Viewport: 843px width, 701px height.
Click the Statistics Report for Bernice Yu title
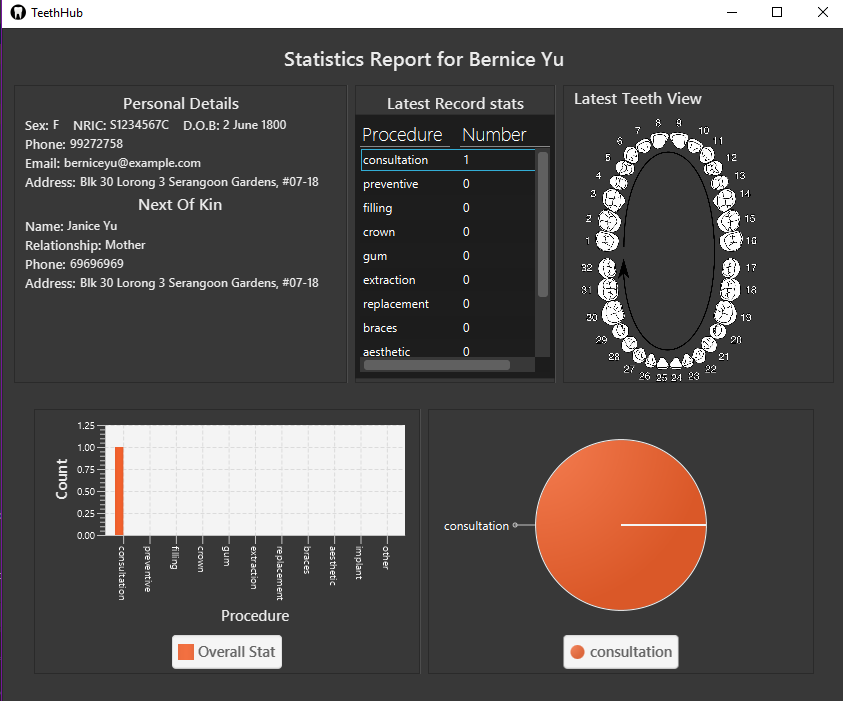pos(424,59)
